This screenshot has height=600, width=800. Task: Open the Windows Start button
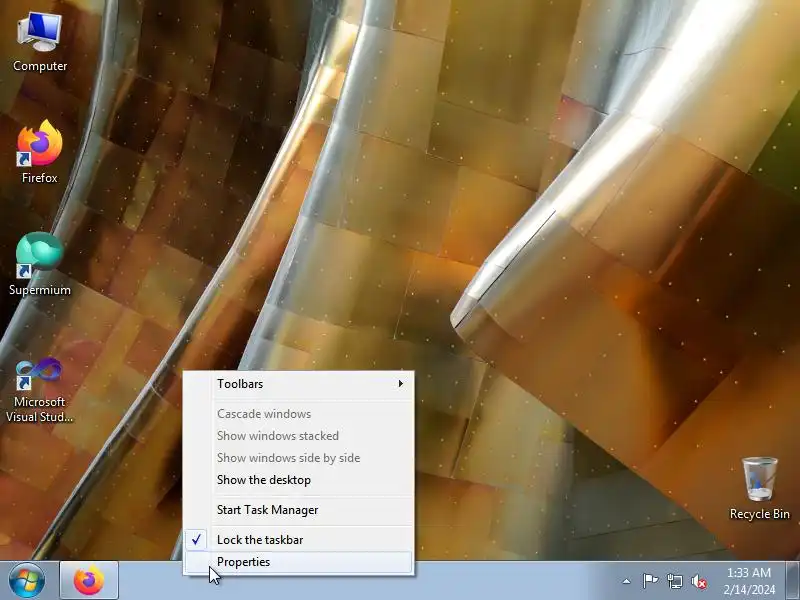pyautogui.click(x=27, y=580)
